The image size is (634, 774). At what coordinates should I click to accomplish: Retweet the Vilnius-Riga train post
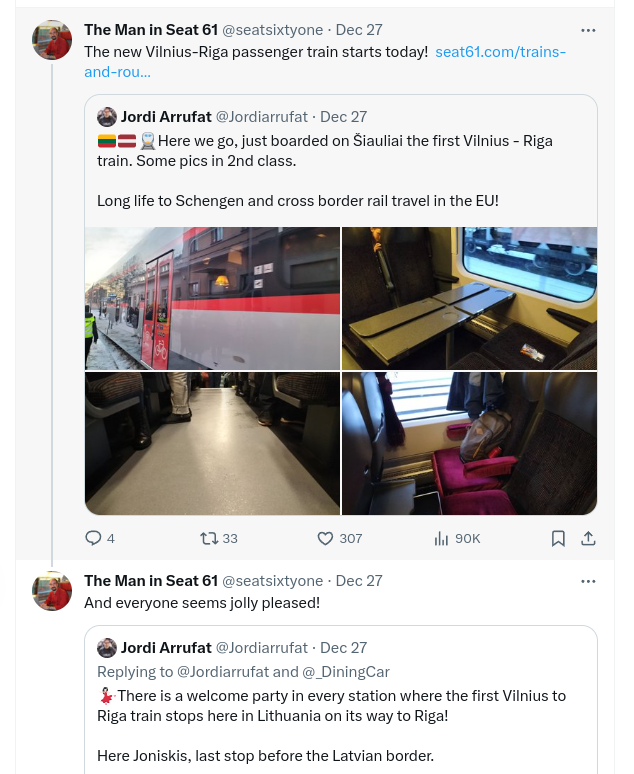[209, 538]
